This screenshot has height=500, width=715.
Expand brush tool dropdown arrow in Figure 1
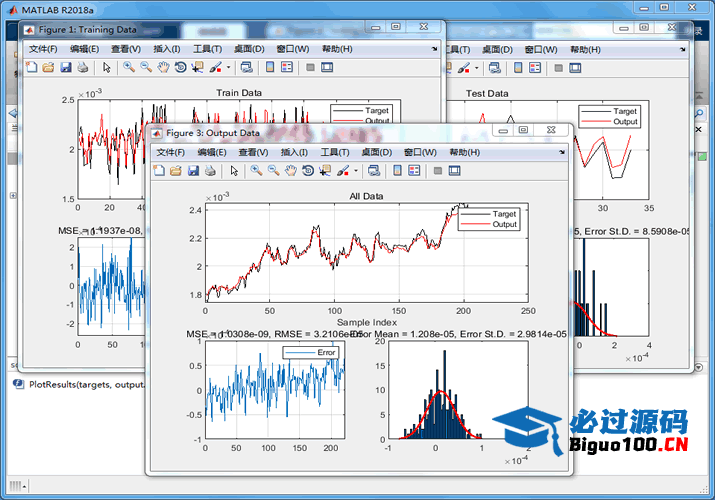point(229,67)
